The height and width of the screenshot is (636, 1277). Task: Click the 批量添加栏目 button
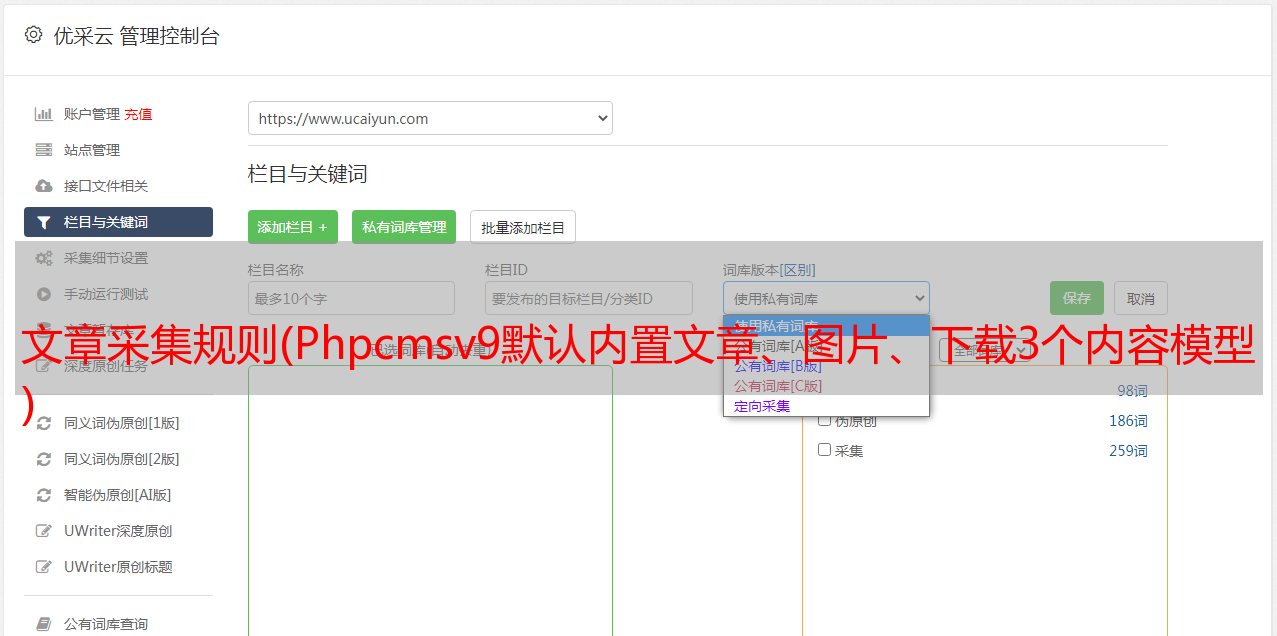(523, 227)
